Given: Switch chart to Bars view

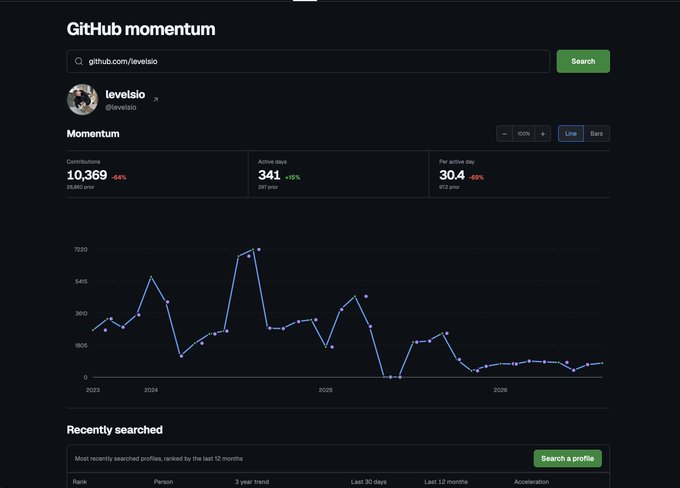Looking at the screenshot, I should [x=597, y=134].
